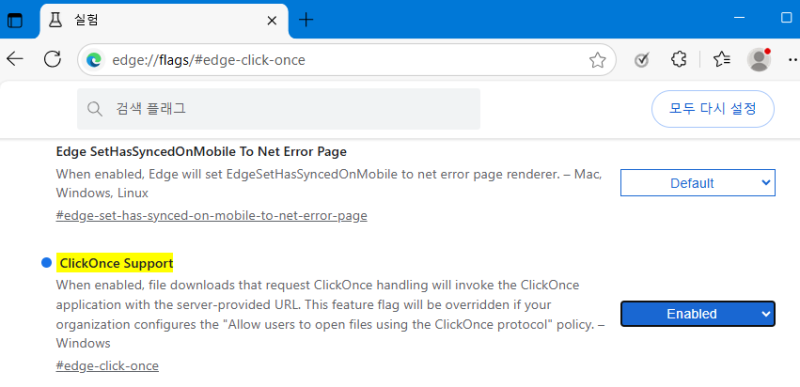The height and width of the screenshot is (387, 800).
Task: Add this page to favorites star
Action: pos(597,60)
